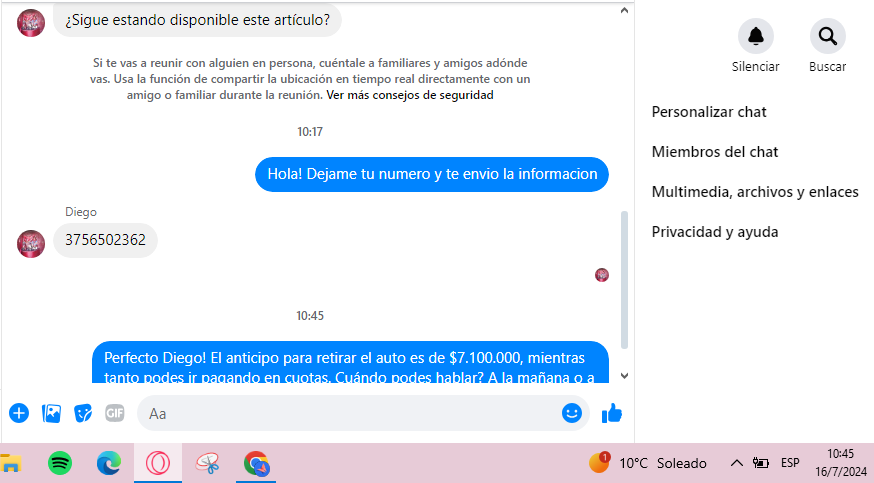Viewport: 874px width, 483px height.
Task: Switch to Opera browser in taskbar
Action: pos(158,463)
